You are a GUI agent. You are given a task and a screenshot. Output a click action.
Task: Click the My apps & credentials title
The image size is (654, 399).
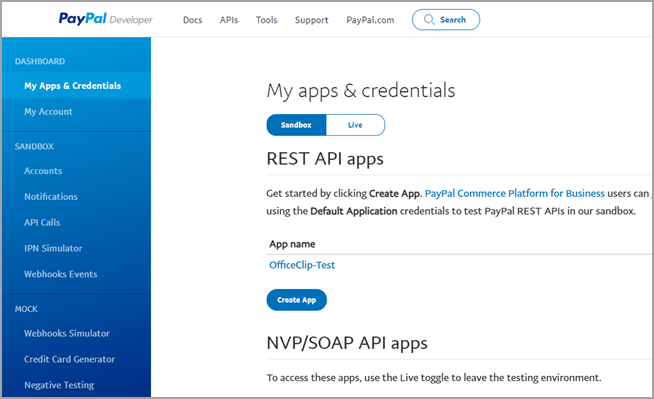361,90
